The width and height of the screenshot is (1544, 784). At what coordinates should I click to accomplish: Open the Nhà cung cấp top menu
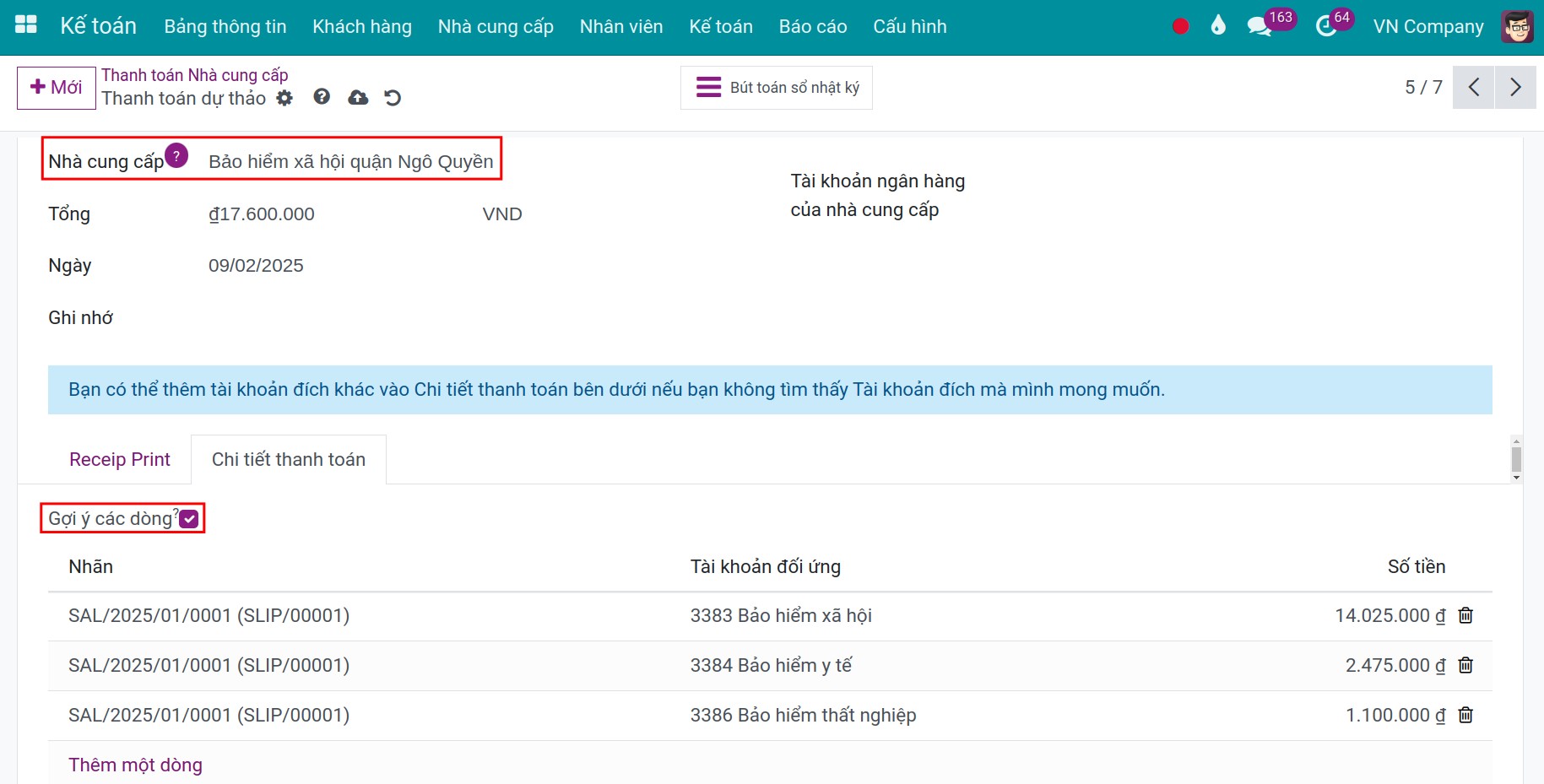[x=496, y=26]
